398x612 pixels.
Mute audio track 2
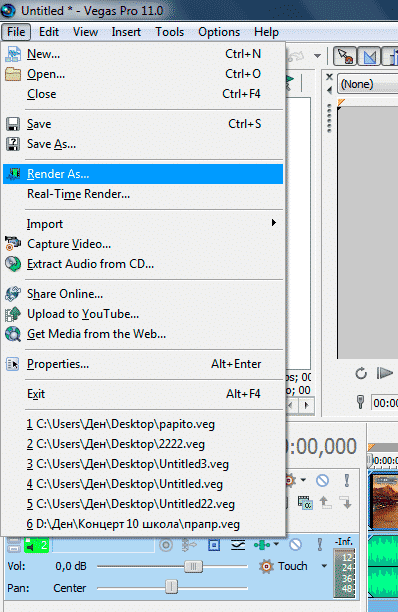(295, 544)
